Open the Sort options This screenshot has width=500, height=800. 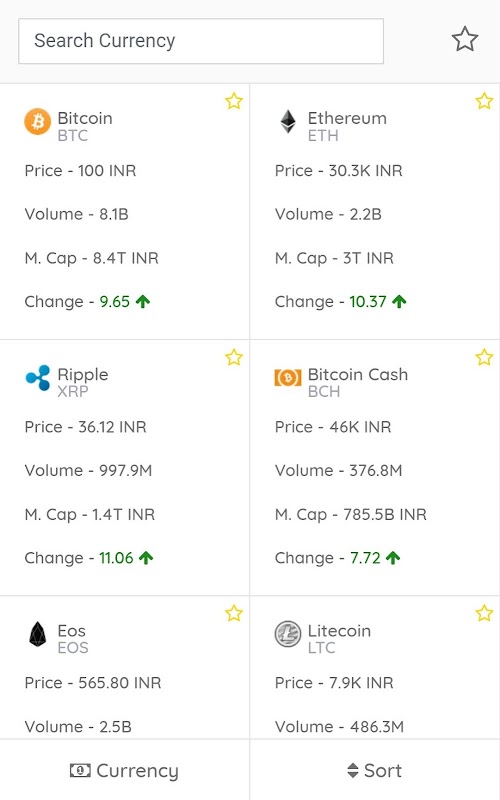point(375,770)
